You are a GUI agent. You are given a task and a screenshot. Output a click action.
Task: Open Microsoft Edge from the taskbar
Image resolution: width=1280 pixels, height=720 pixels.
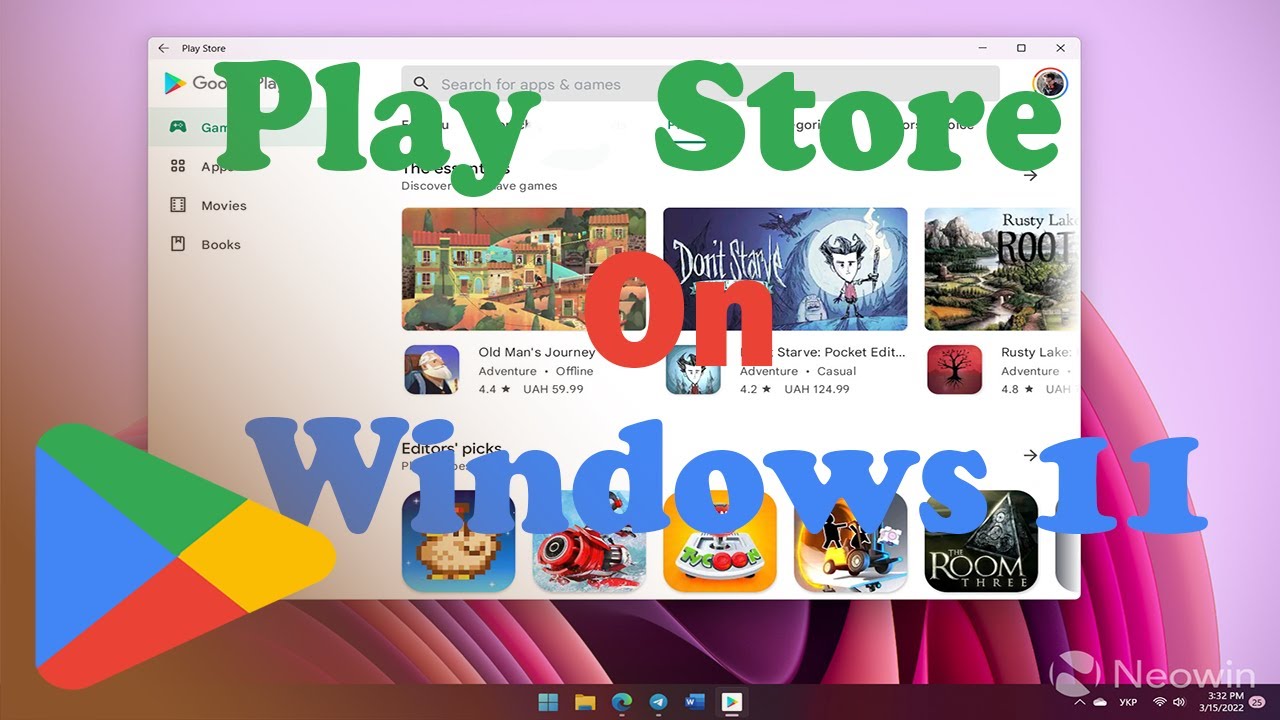(x=621, y=702)
